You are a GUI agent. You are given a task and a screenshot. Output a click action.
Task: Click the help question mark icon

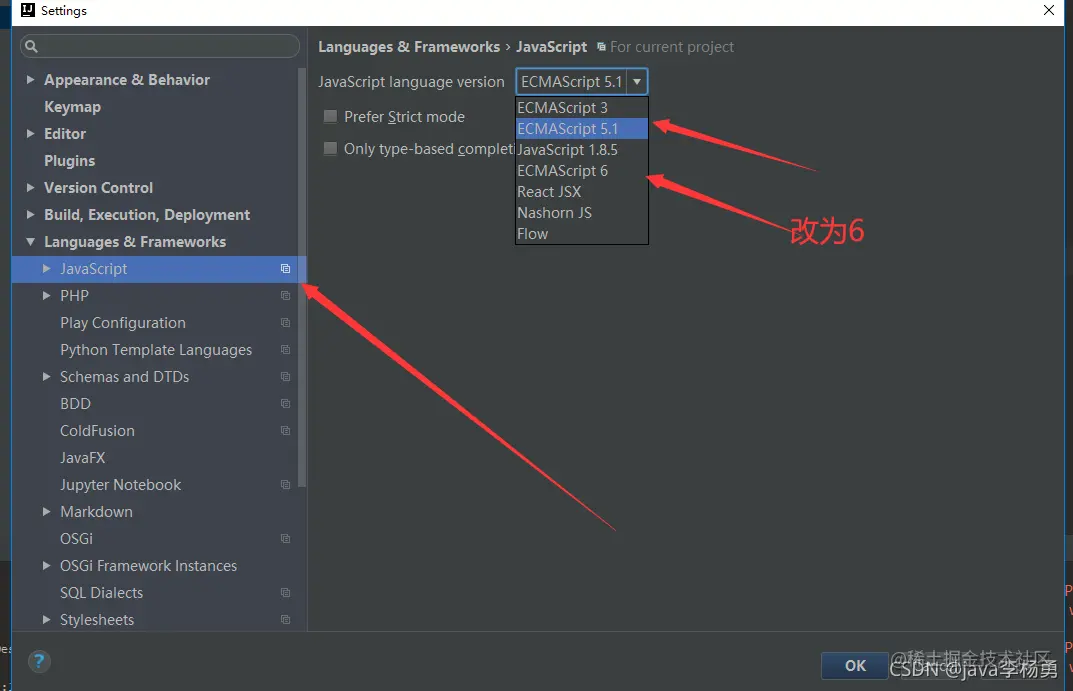pyautogui.click(x=39, y=662)
